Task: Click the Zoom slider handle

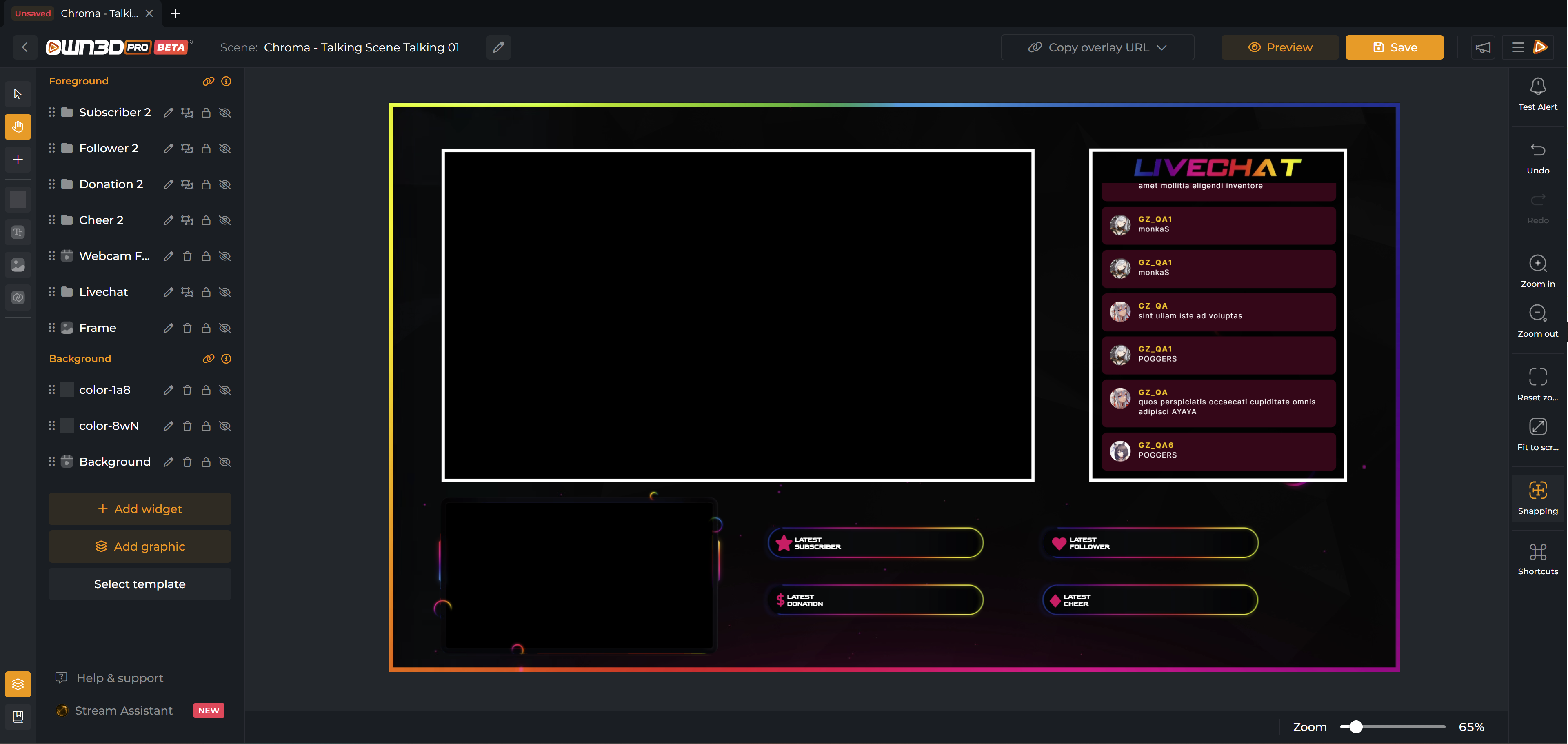Action: tap(1355, 727)
